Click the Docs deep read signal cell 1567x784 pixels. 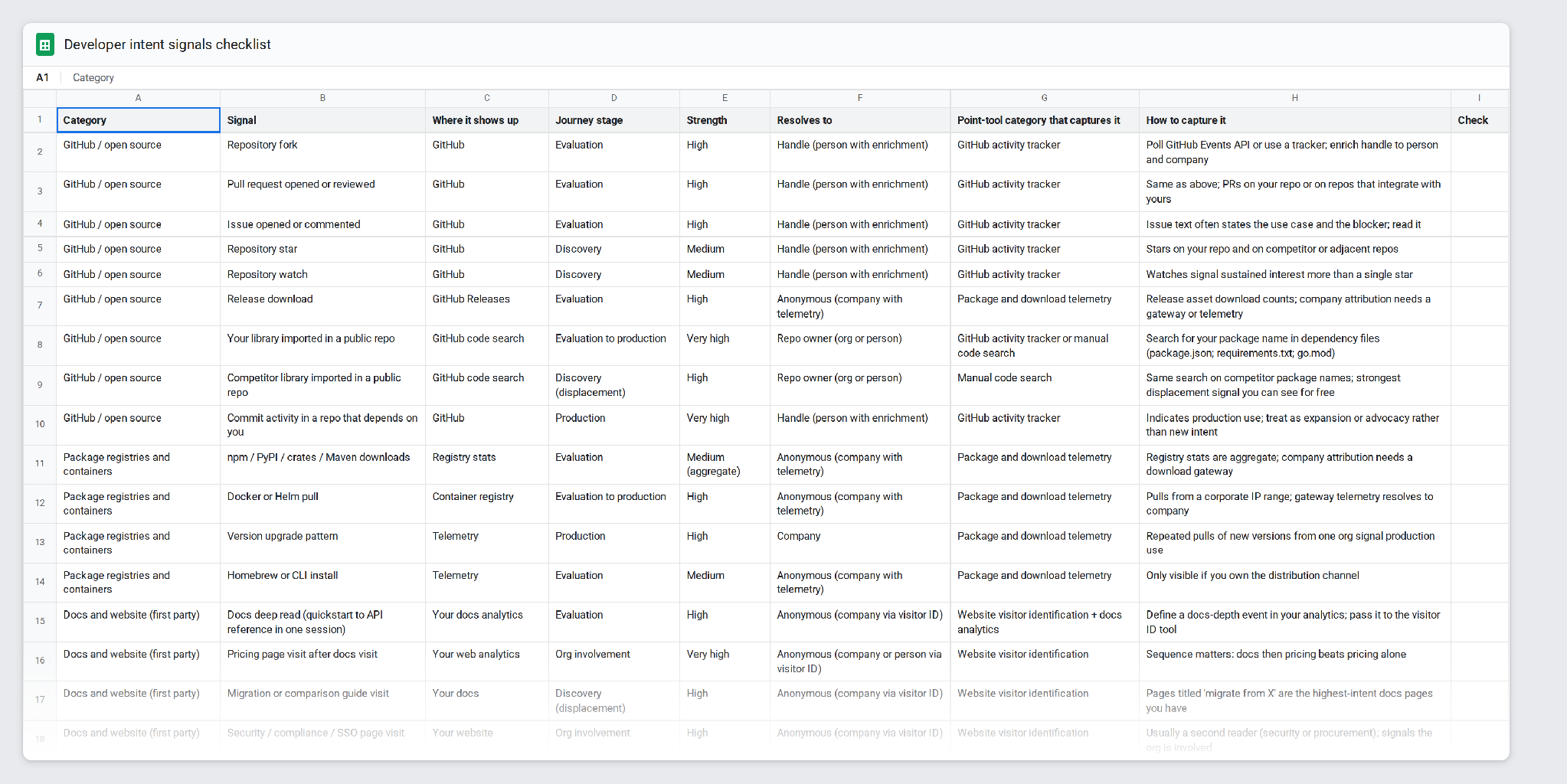322,622
